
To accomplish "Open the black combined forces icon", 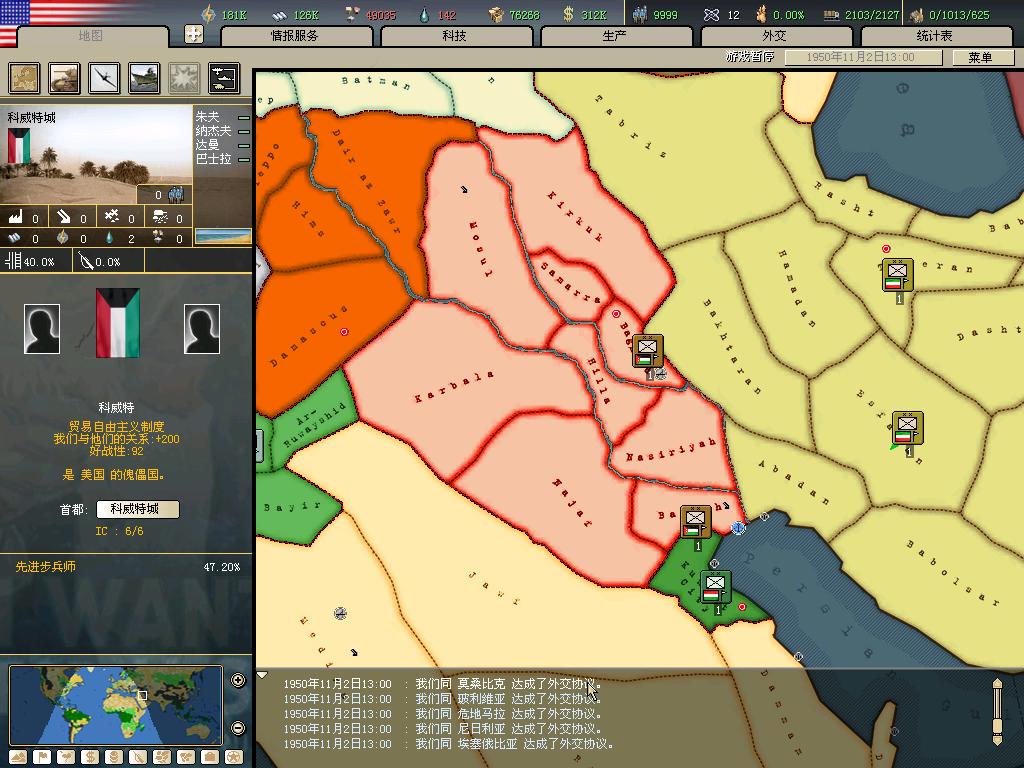I will (x=224, y=78).
